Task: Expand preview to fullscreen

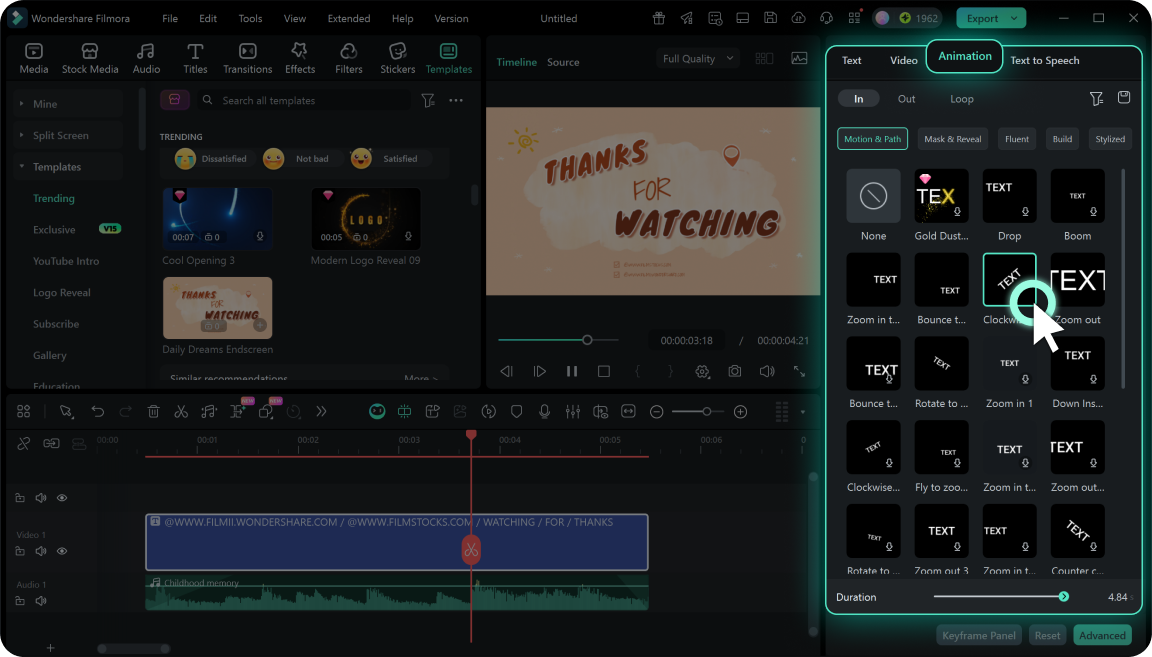Action: pyautogui.click(x=799, y=371)
